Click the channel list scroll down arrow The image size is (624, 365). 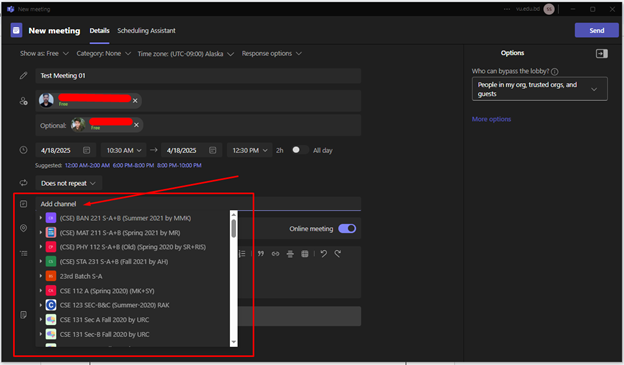pos(234,342)
